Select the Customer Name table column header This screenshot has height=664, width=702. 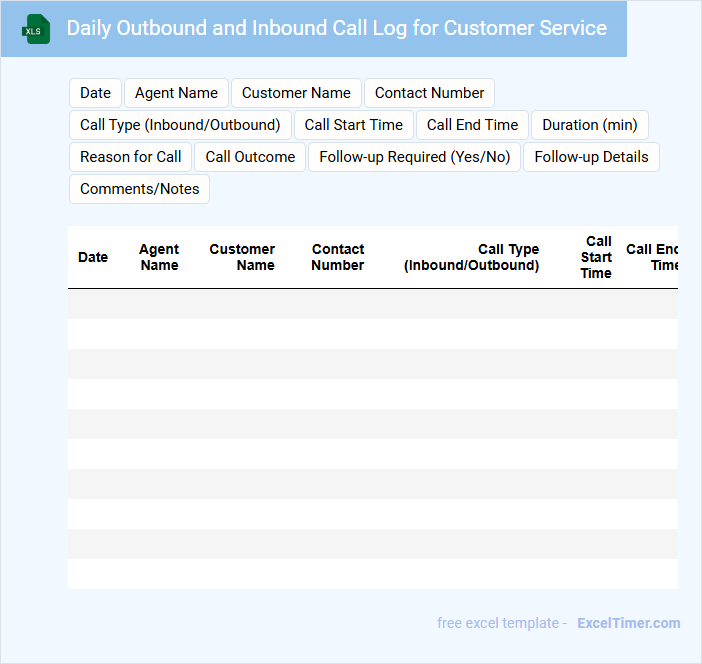point(242,257)
